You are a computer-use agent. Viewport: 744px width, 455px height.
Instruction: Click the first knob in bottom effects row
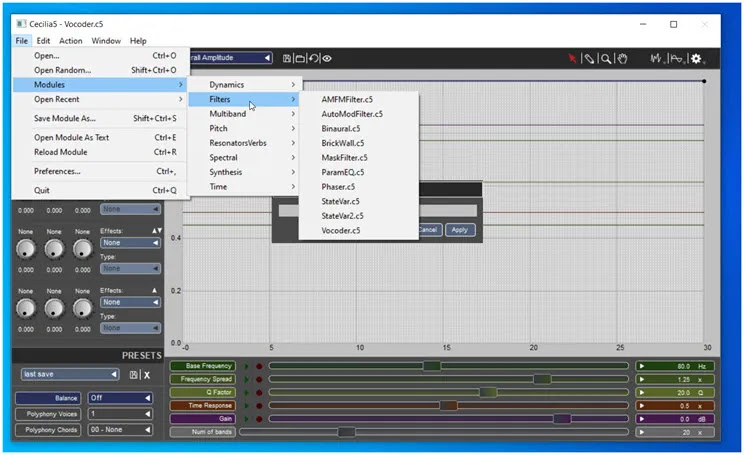coord(26,308)
